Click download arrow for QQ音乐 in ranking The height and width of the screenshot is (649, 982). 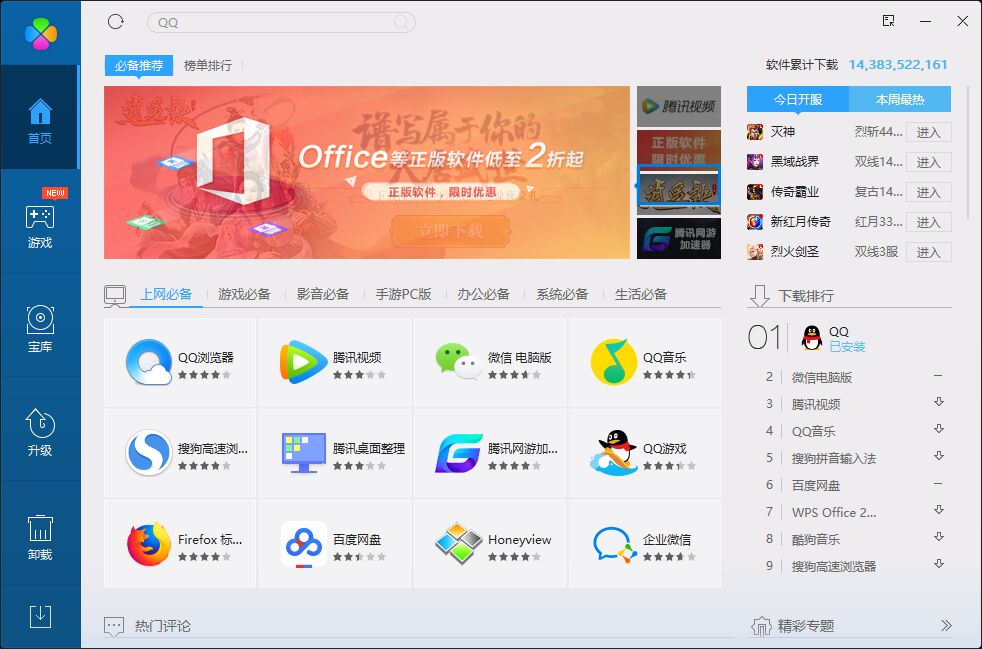pos(938,429)
